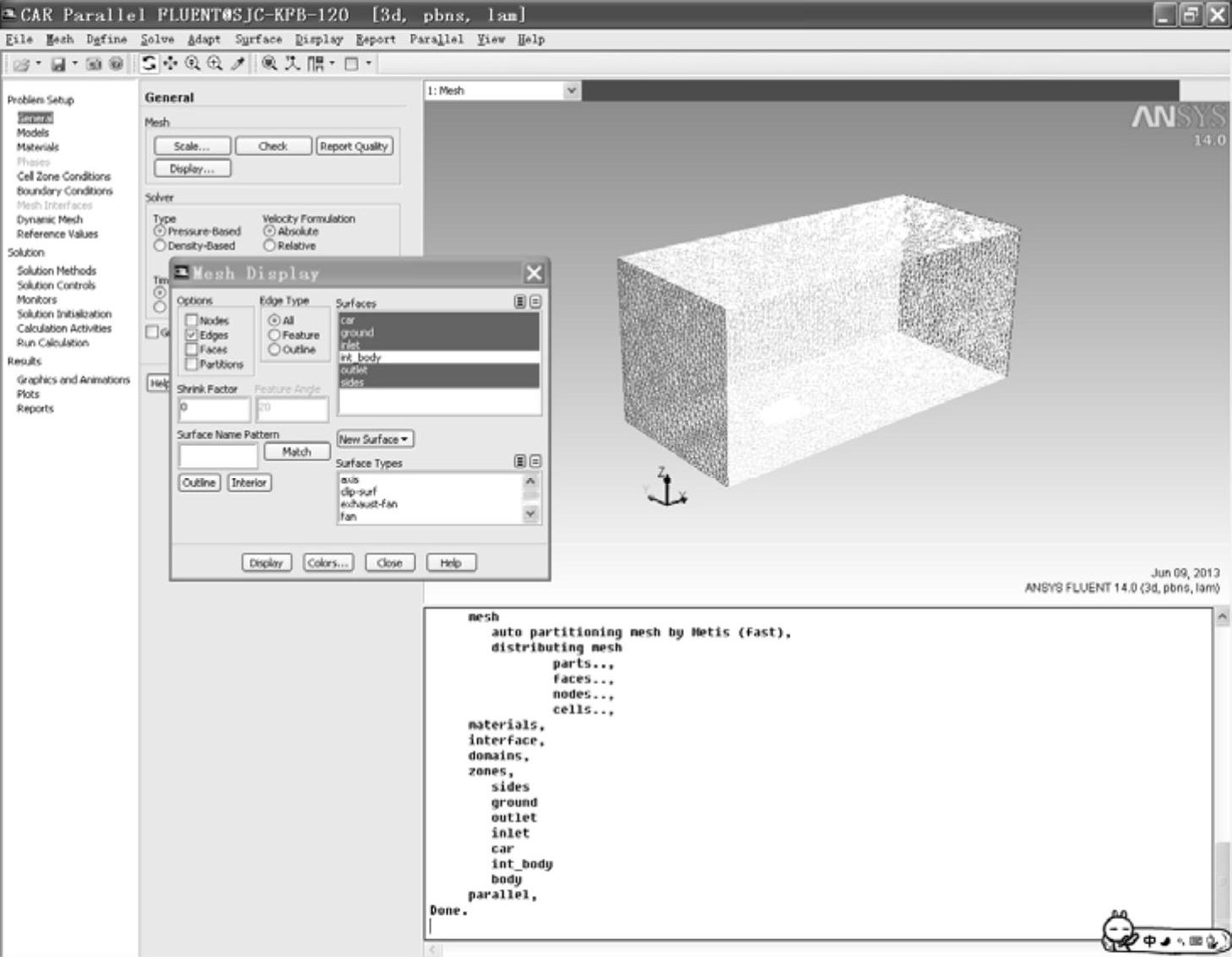This screenshot has width=1232, height=957.
Task: Open the Parallel menu
Action: coord(436,40)
